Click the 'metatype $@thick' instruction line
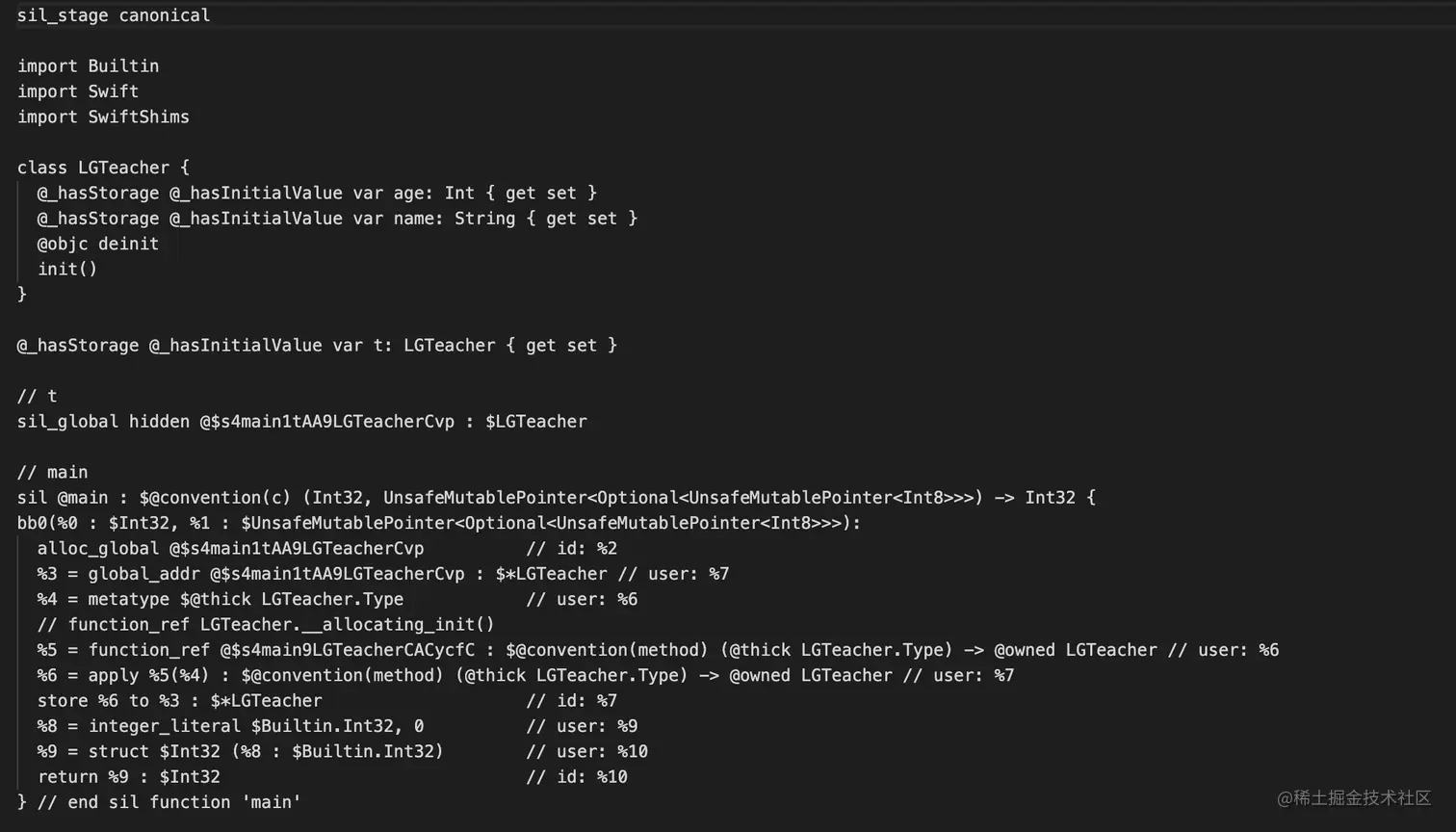Screen dimensions: 1456x832 (x=221, y=599)
